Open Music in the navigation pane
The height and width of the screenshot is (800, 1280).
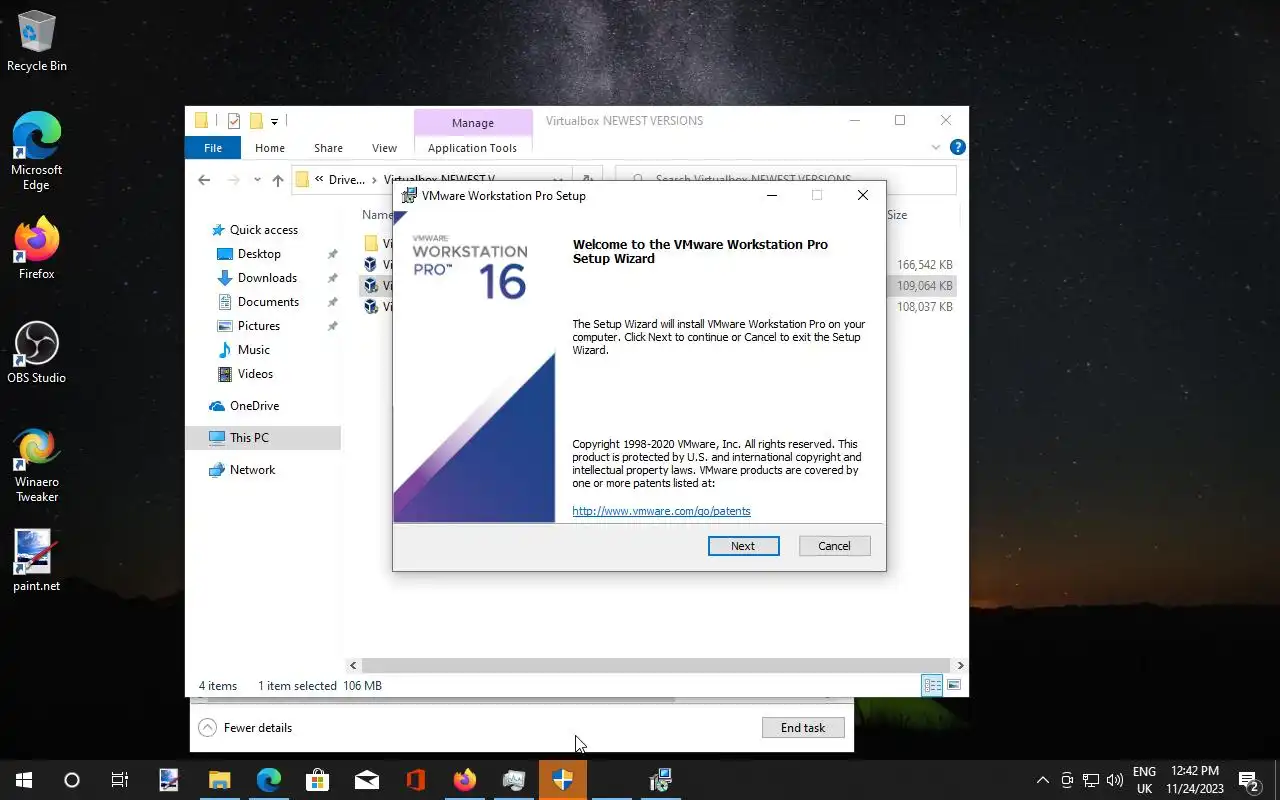coord(253,350)
